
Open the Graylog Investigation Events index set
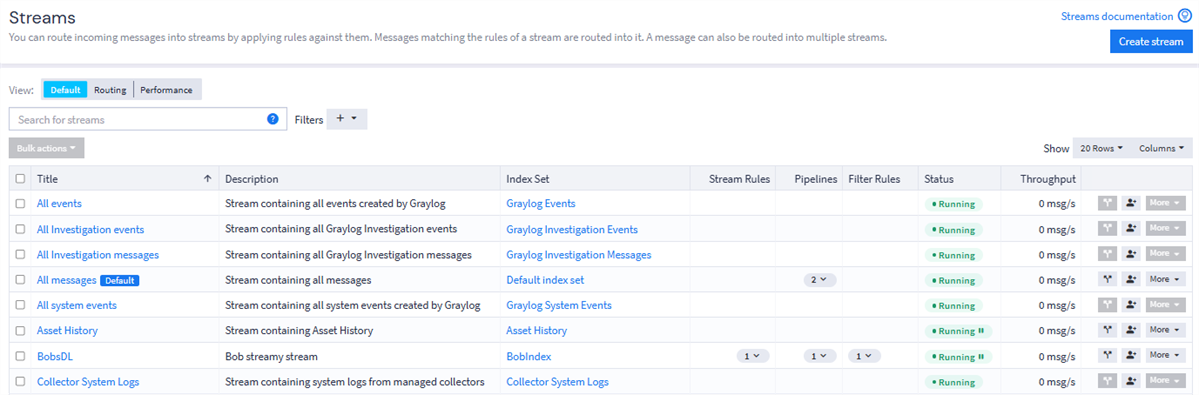tap(572, 229)
